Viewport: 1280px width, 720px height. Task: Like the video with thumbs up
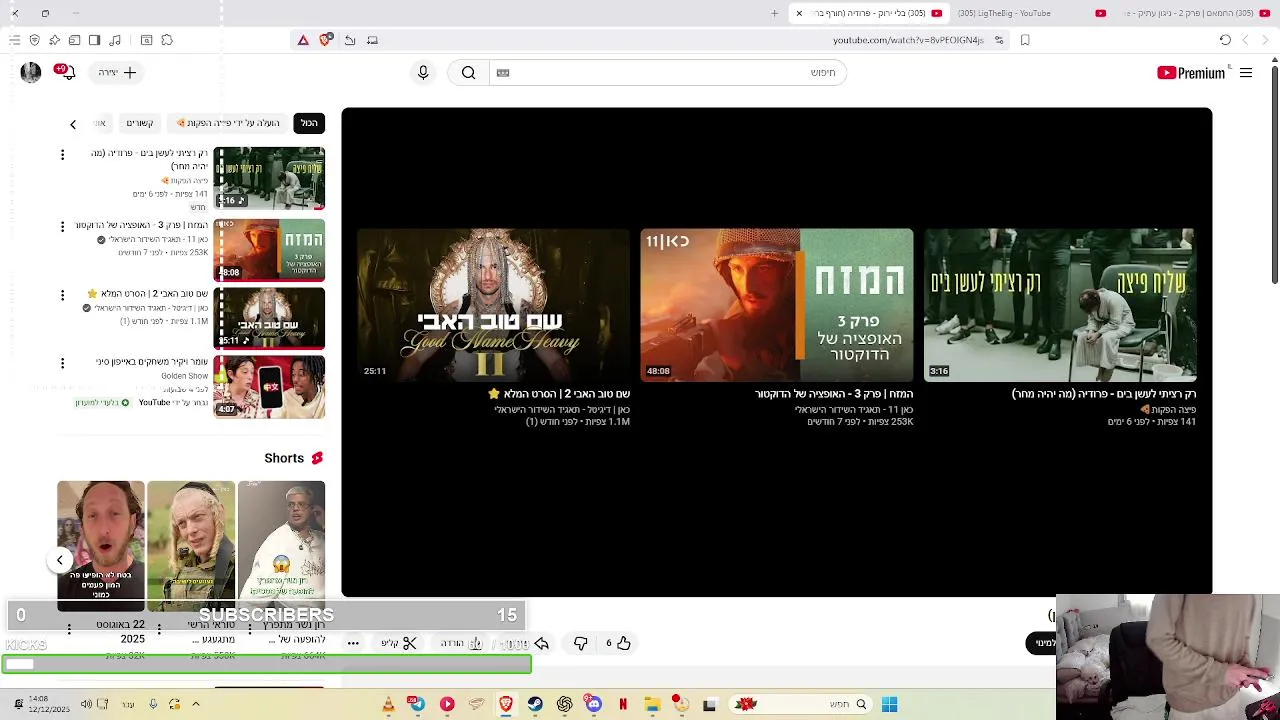[x=618, y=643]
